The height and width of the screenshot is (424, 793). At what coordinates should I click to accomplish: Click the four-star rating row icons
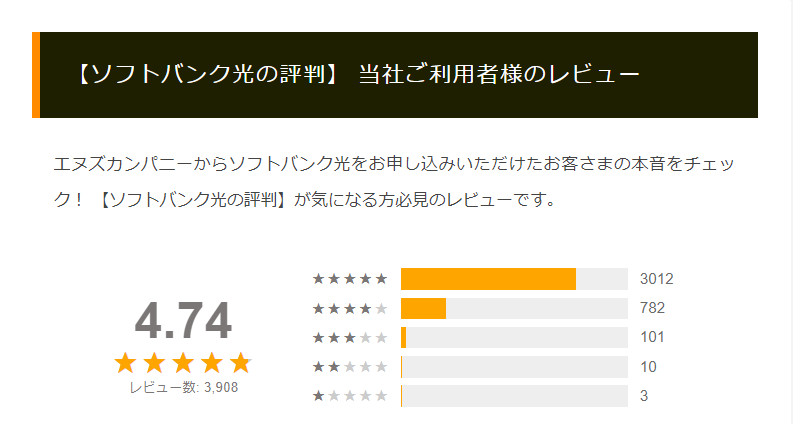coord(350,308)
